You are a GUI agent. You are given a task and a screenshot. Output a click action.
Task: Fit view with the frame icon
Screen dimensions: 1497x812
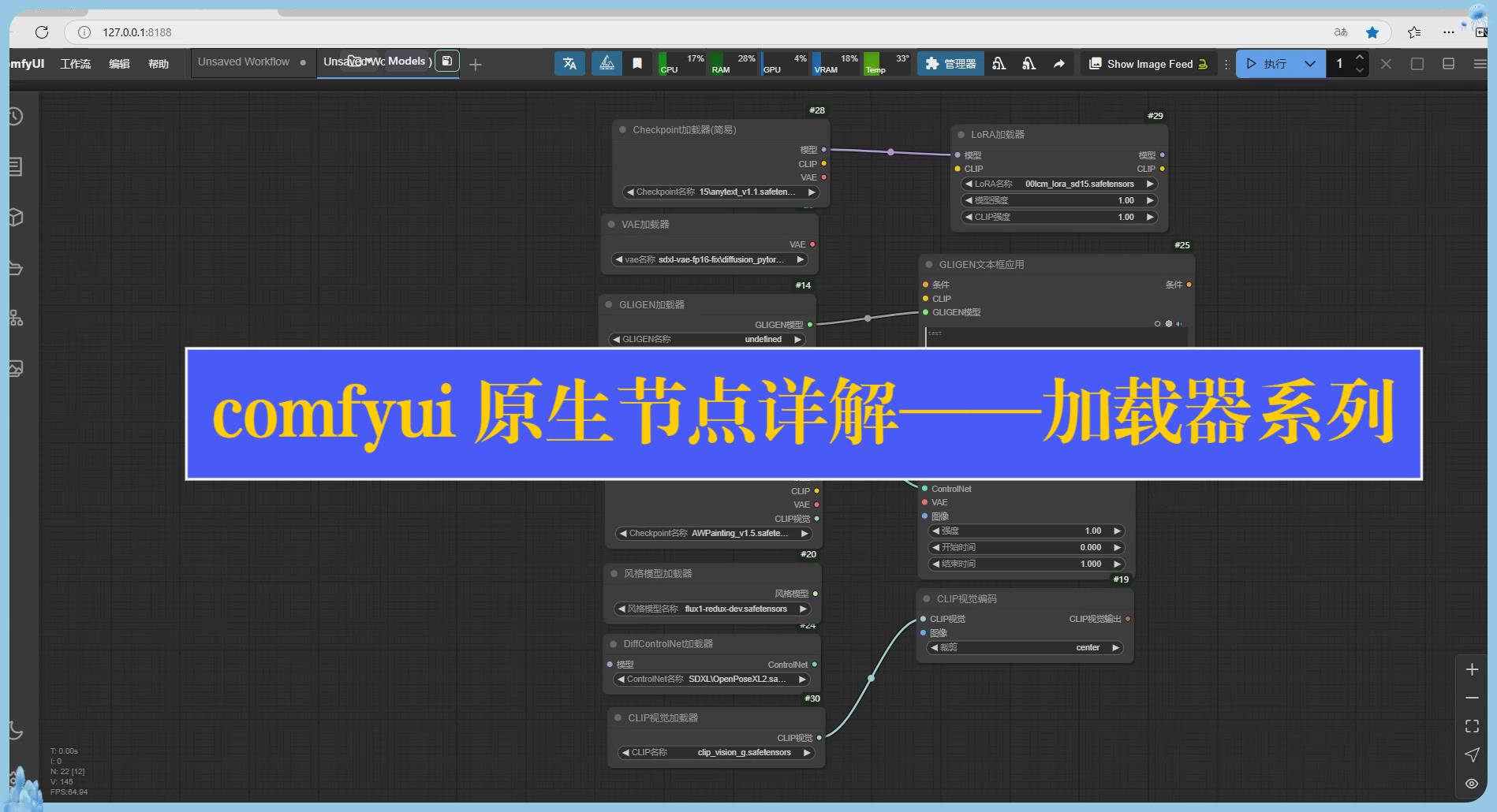pos(1472,726)
